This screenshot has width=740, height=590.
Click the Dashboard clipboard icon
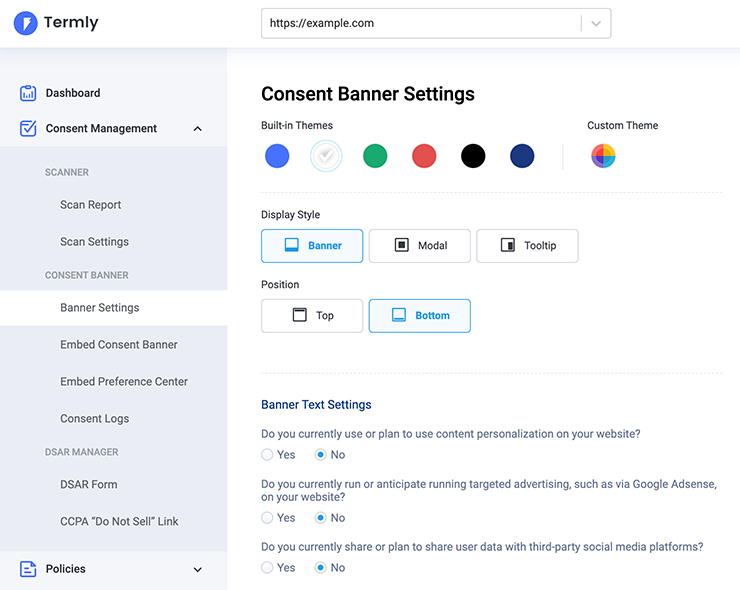pyautogui.click(x=28, y=93)
